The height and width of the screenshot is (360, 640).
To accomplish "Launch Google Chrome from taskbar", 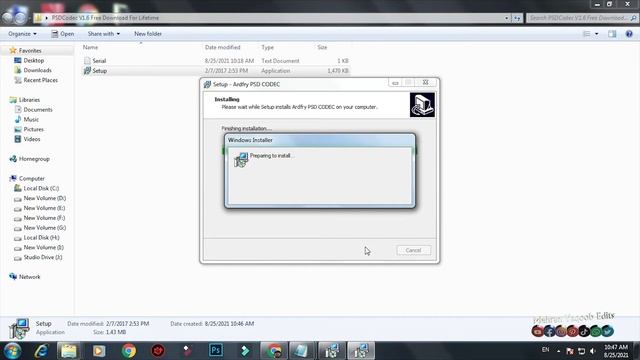I will point(129,351).
